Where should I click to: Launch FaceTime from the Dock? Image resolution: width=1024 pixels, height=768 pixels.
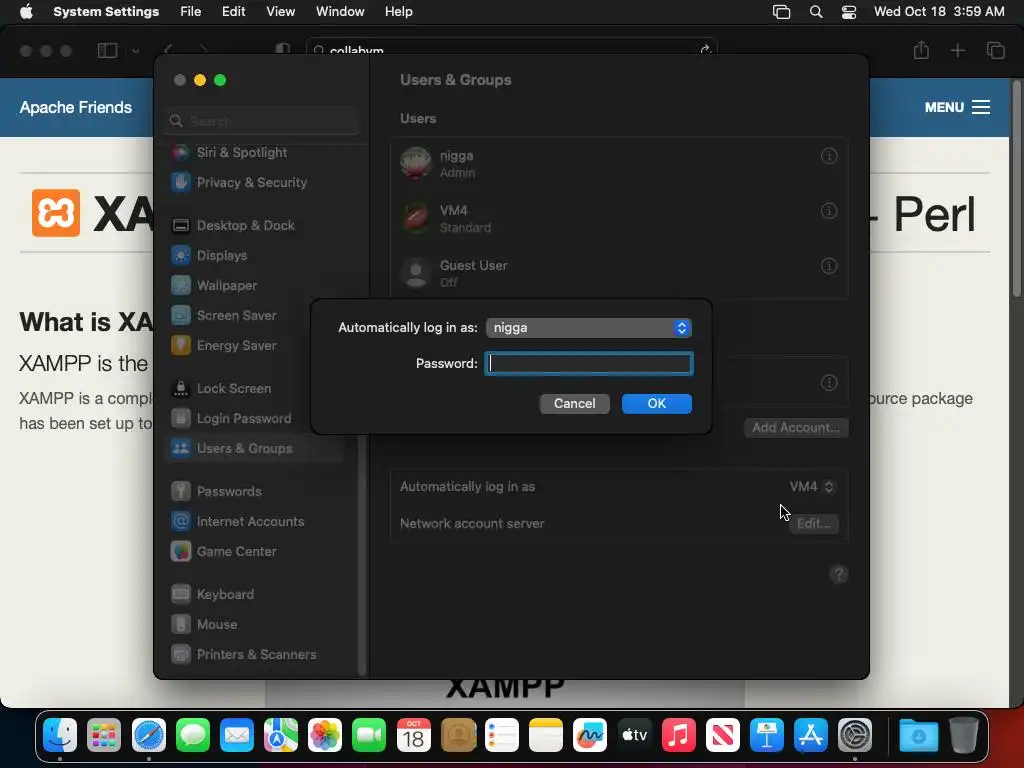pyautogui.click(x=369, y=735)
